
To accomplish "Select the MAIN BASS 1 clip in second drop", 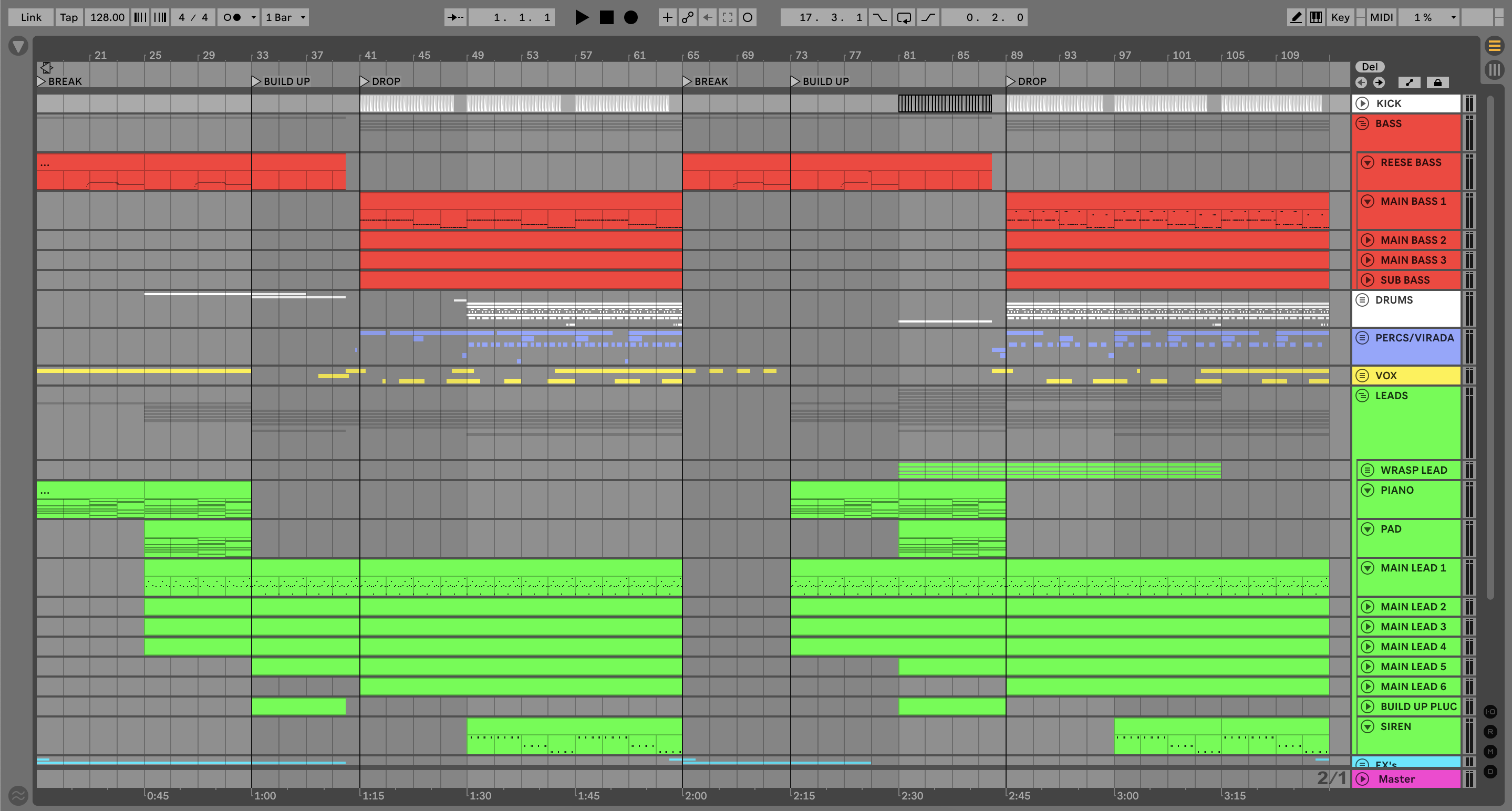I will [1167, 211].
